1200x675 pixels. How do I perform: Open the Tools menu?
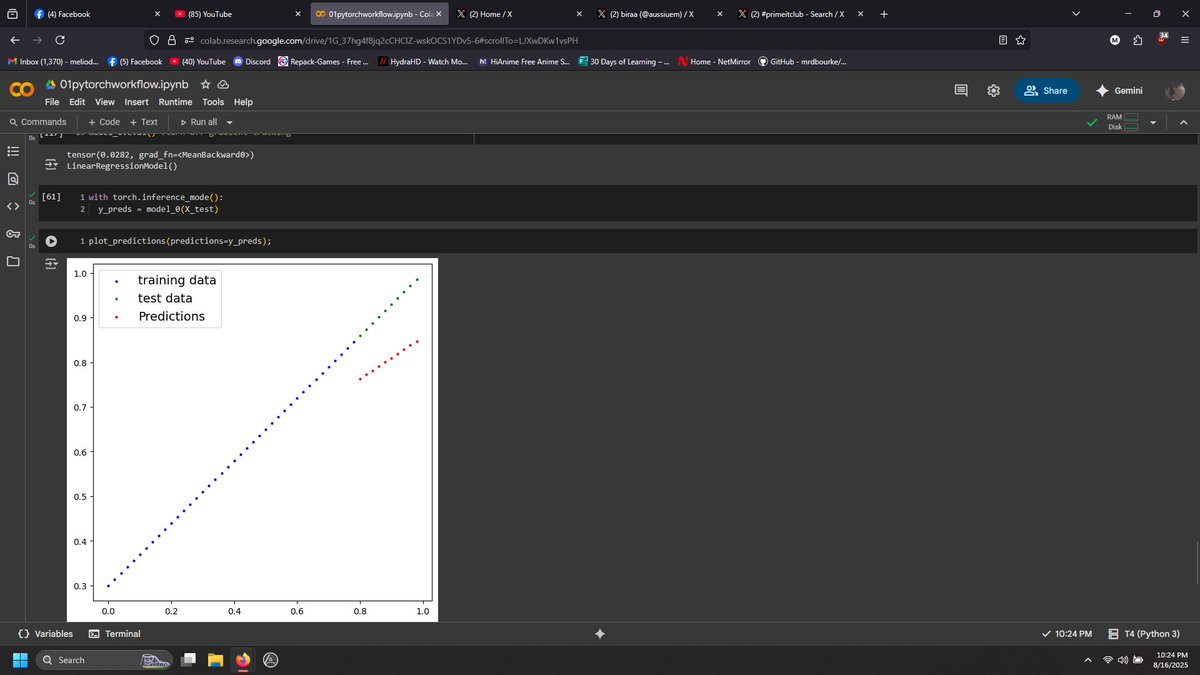click(213, 102)
